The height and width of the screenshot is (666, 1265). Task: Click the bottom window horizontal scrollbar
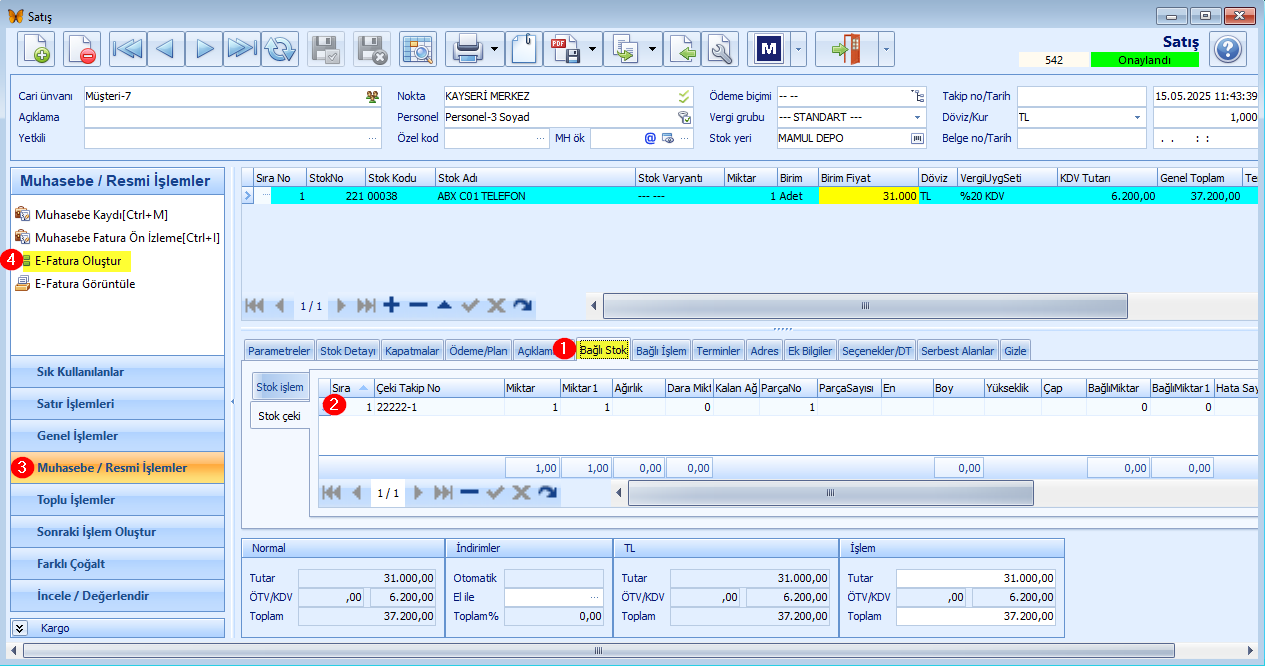tap(598, 649)
